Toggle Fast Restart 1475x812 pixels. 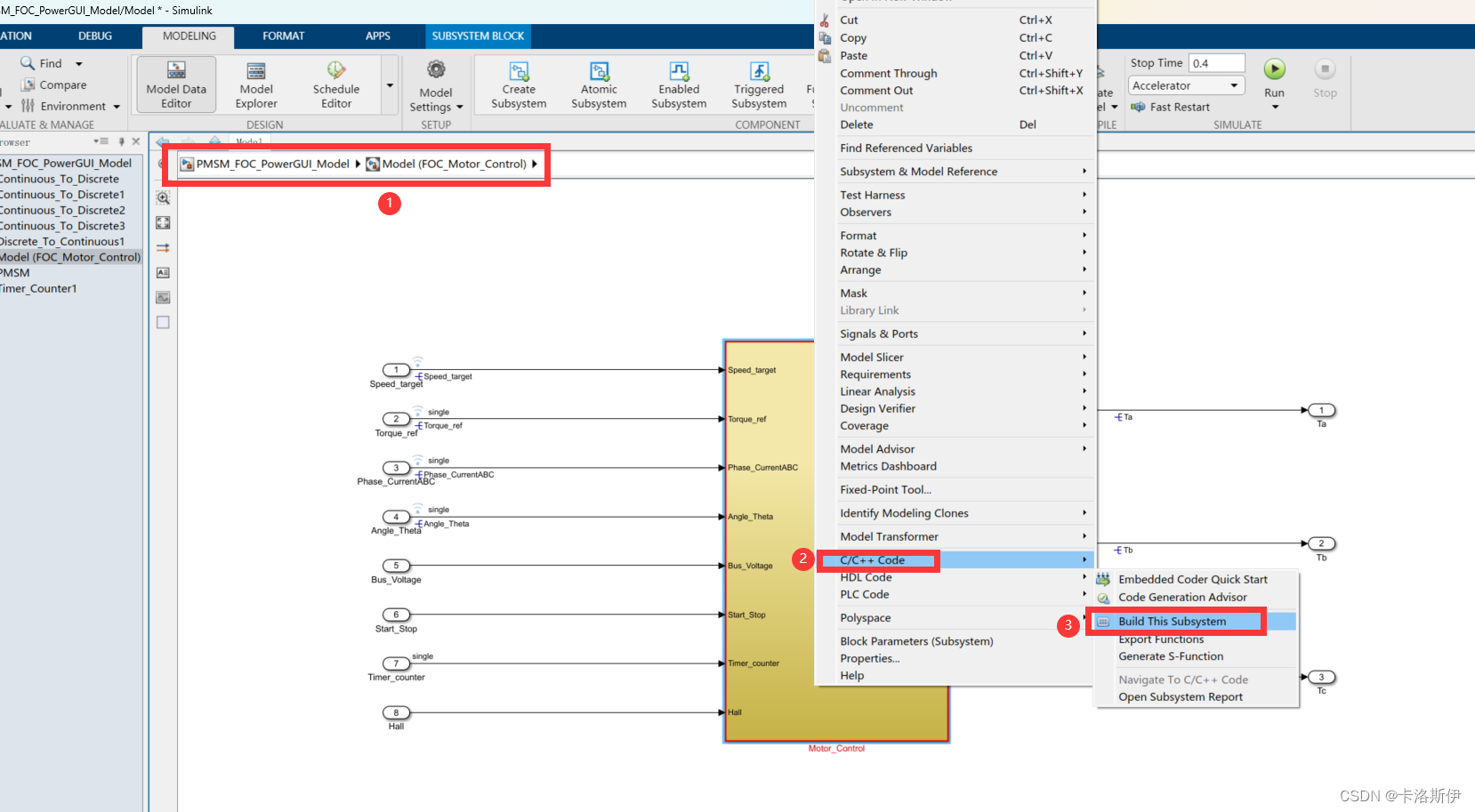click(1171, 107)
